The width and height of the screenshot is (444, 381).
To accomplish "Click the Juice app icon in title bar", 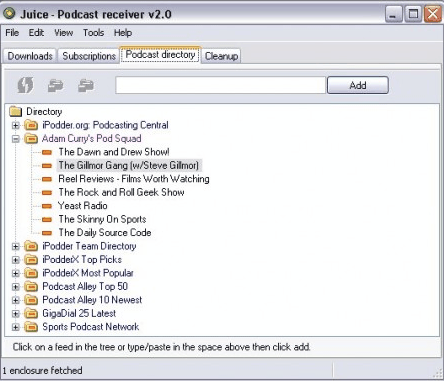I will (x=9, y=14).
